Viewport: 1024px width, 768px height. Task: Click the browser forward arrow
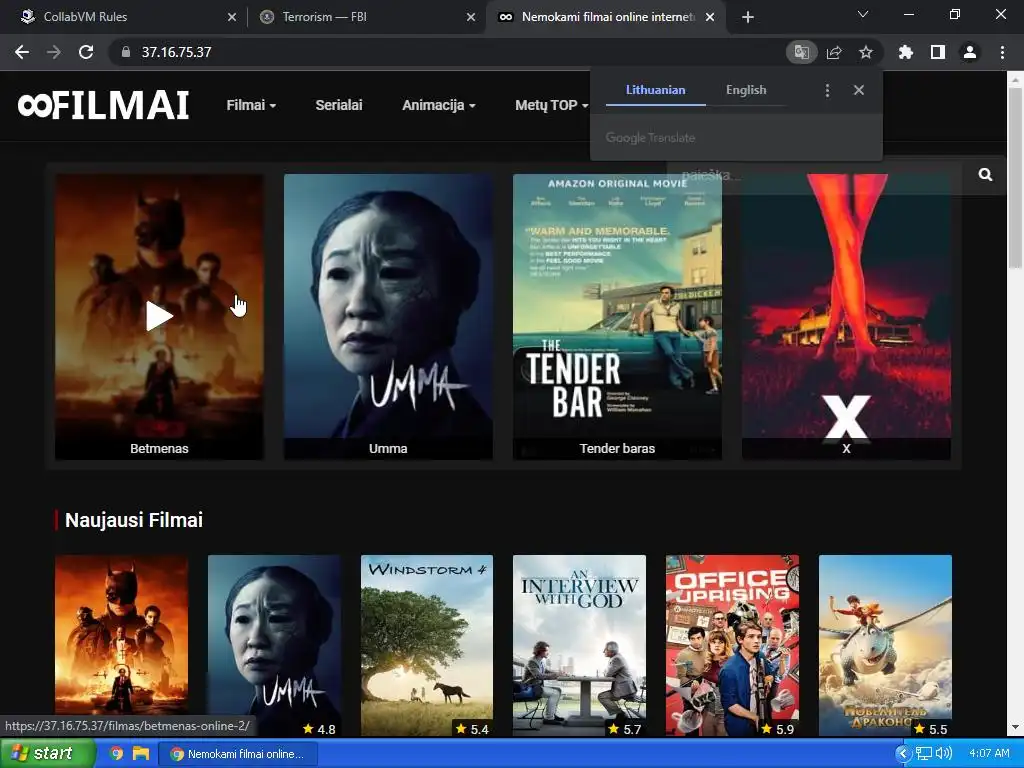pos(54,52)
